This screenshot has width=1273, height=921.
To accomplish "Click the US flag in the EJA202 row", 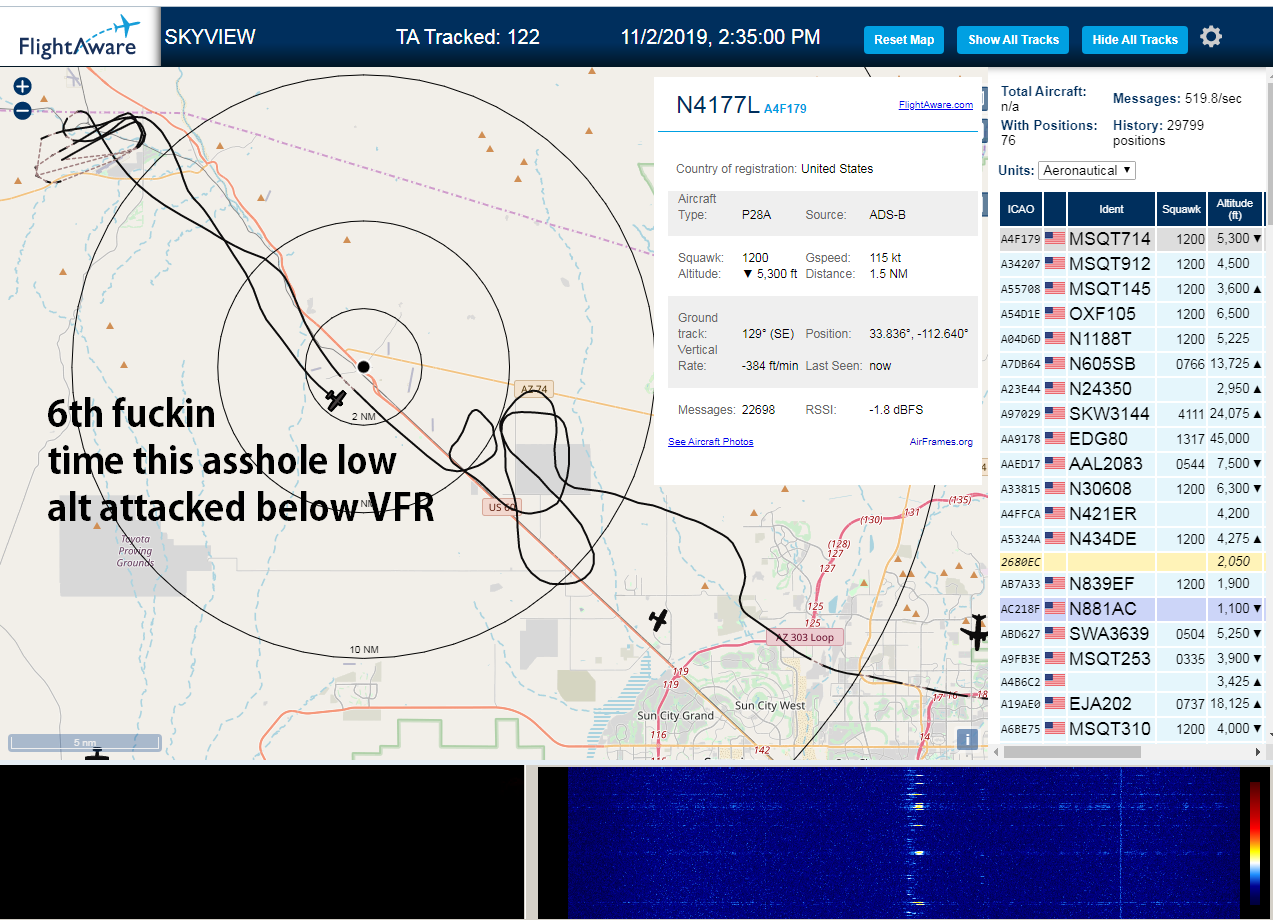I will tap(1054, 704).
